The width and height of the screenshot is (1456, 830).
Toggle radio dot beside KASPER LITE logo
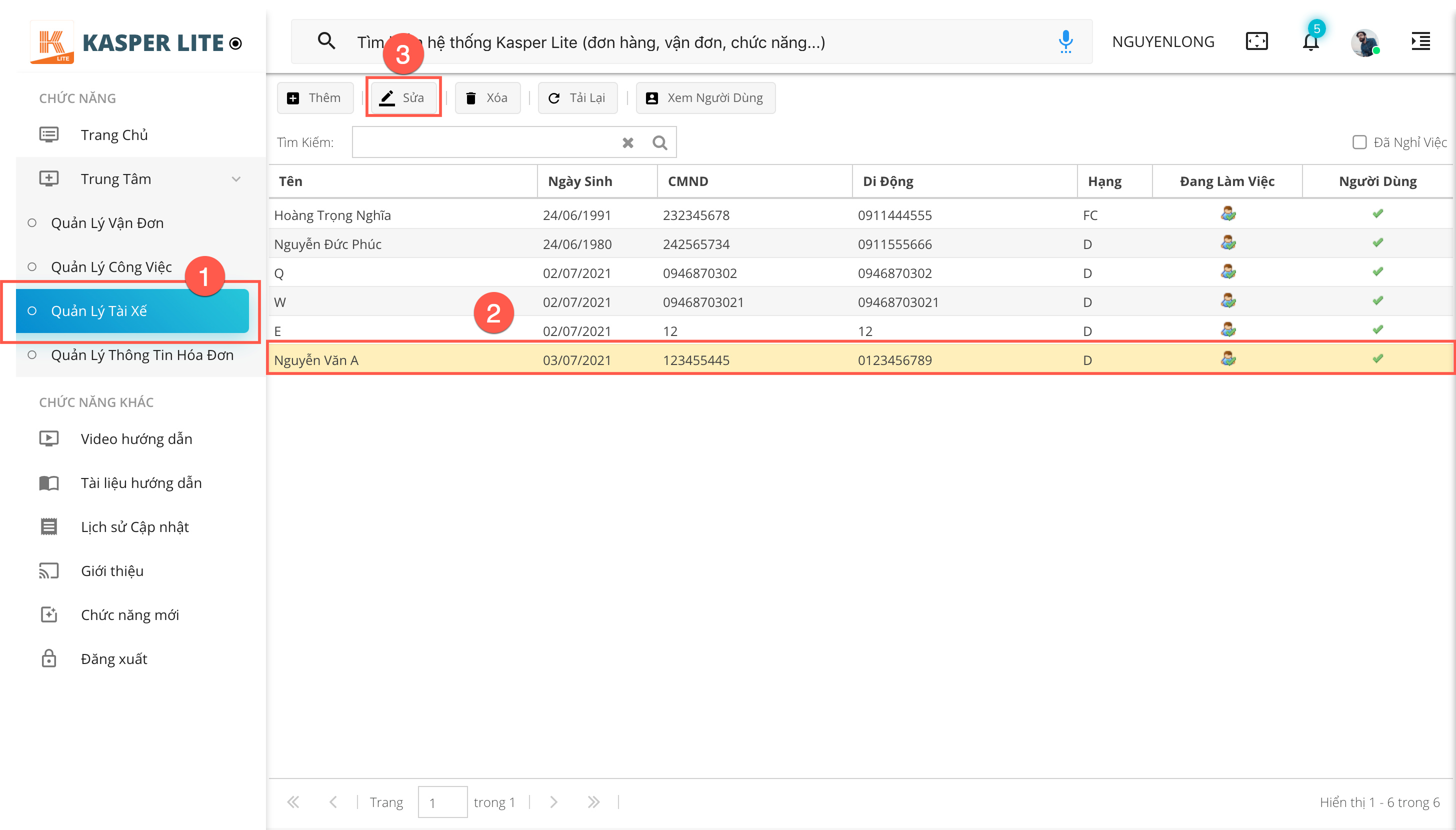pyautogui.click(x=235, y=43)
